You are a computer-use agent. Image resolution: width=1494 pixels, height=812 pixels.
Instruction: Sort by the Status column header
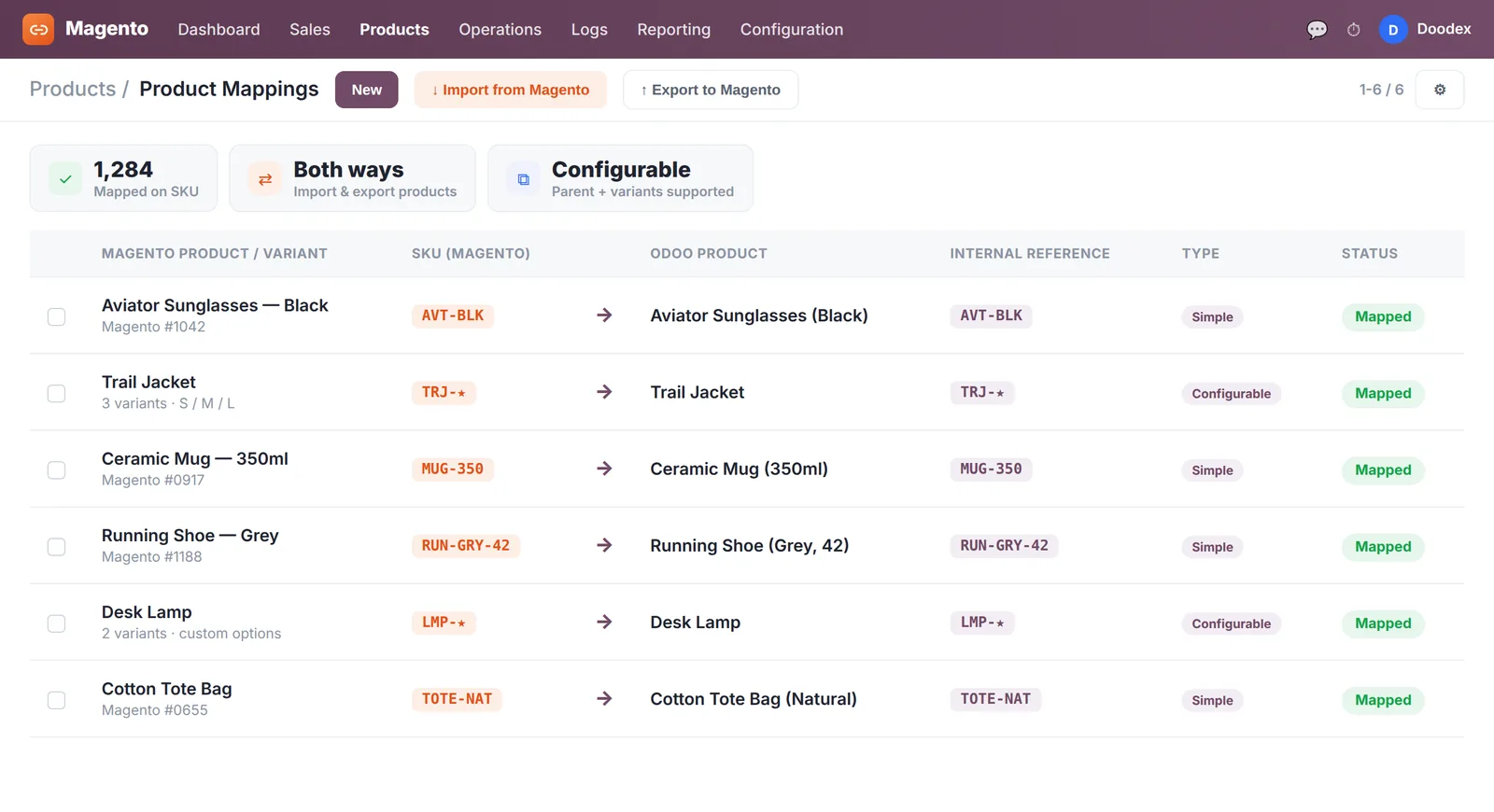click(1370, 253)
